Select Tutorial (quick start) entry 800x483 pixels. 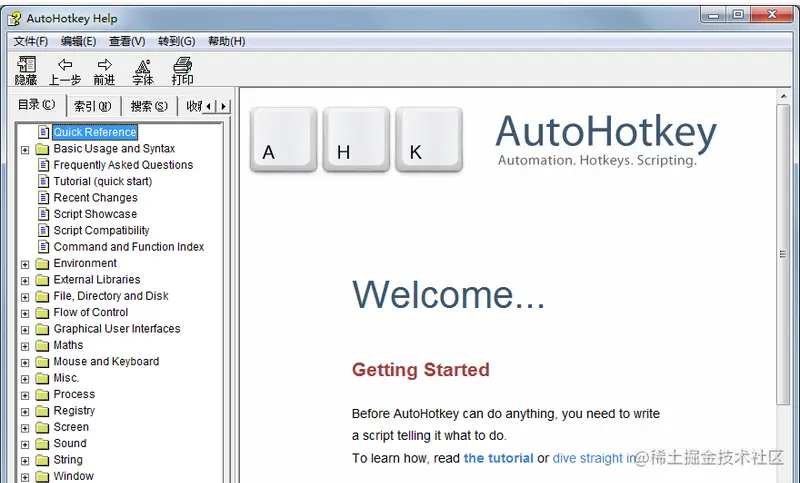103,181
